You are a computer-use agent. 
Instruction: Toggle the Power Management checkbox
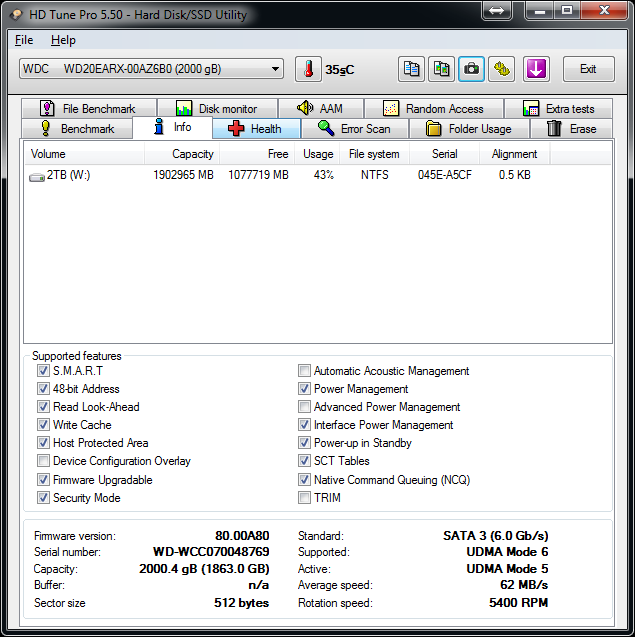(304, 388)
